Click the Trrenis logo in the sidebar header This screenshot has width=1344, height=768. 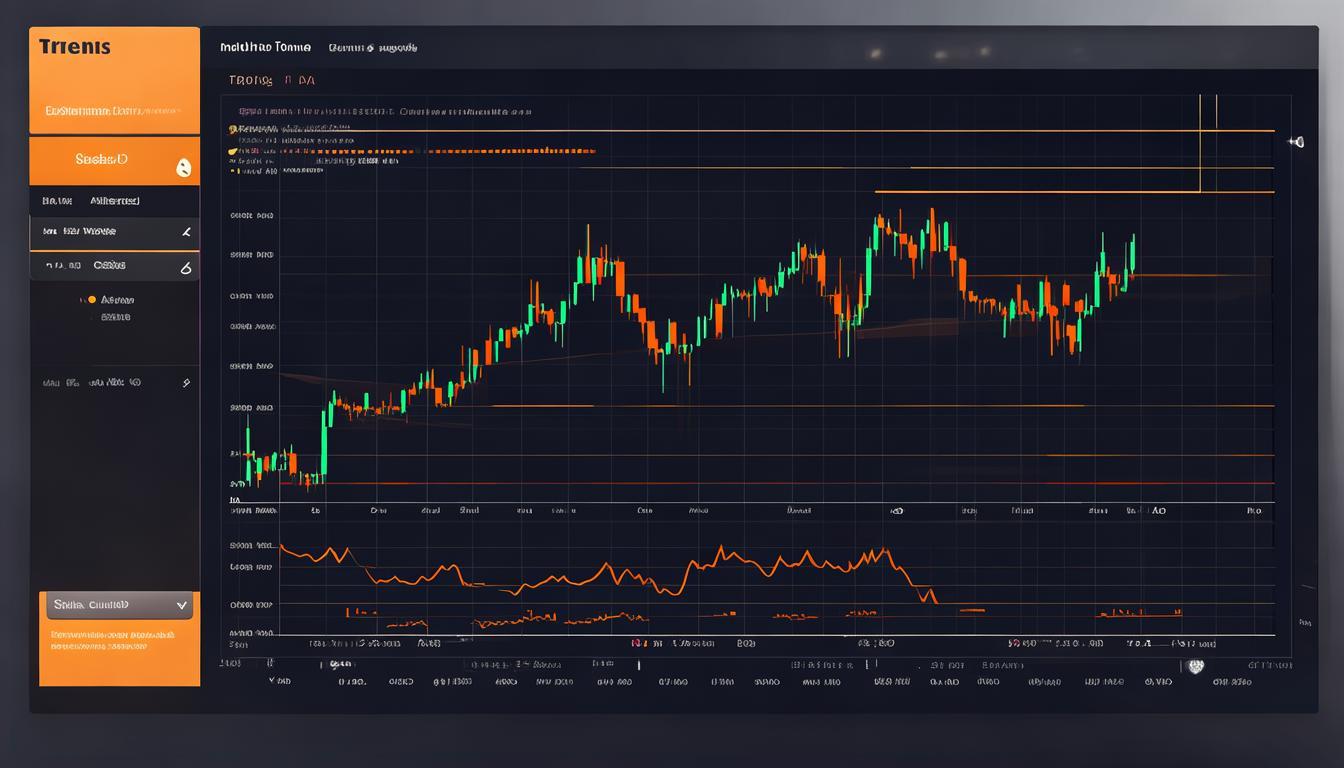(x=75, y=48)
